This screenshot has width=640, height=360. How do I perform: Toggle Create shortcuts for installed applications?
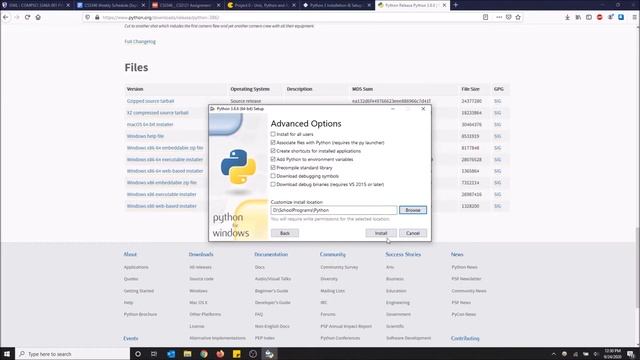click(273, 151)
